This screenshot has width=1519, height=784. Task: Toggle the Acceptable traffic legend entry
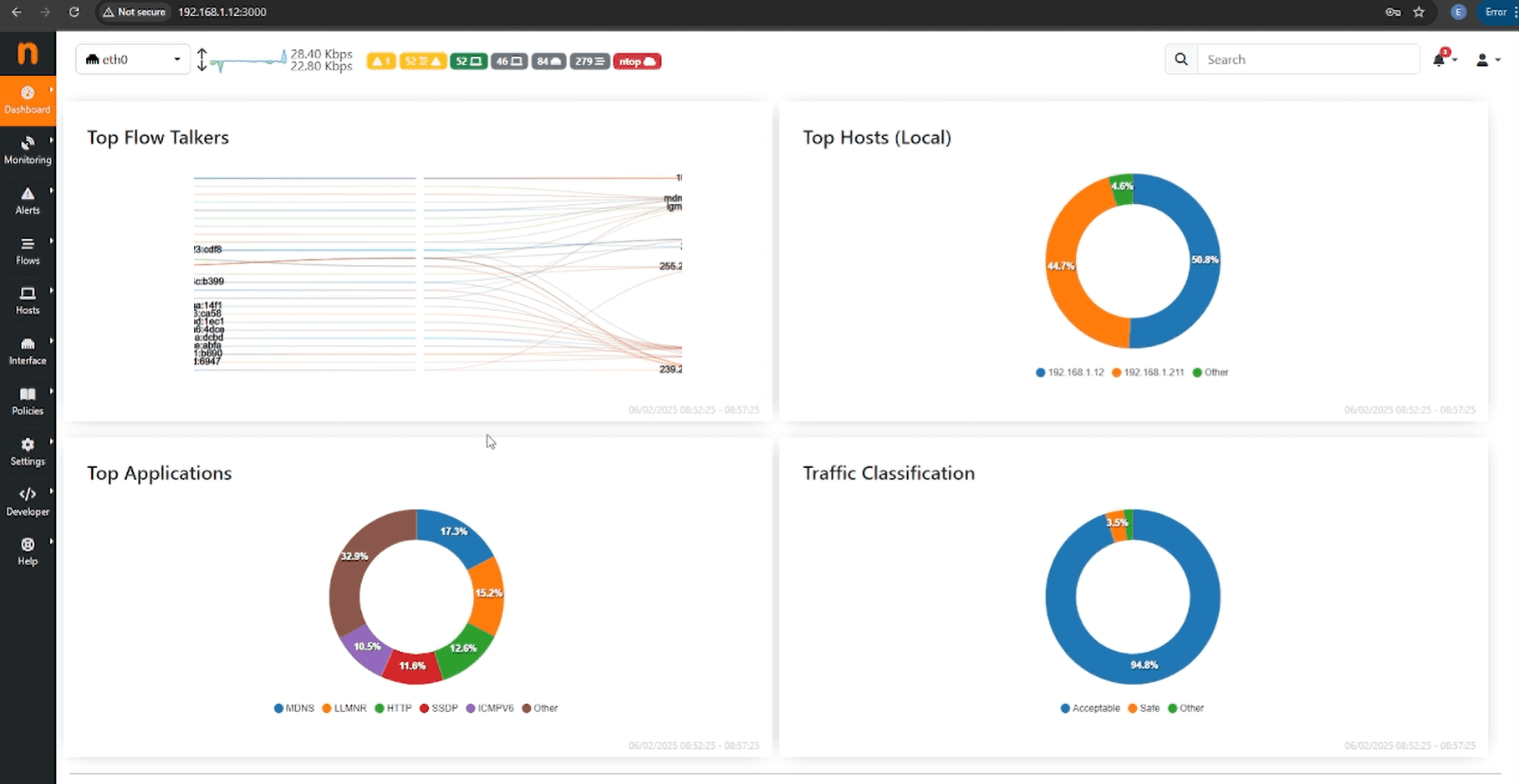pos(1090,708)
